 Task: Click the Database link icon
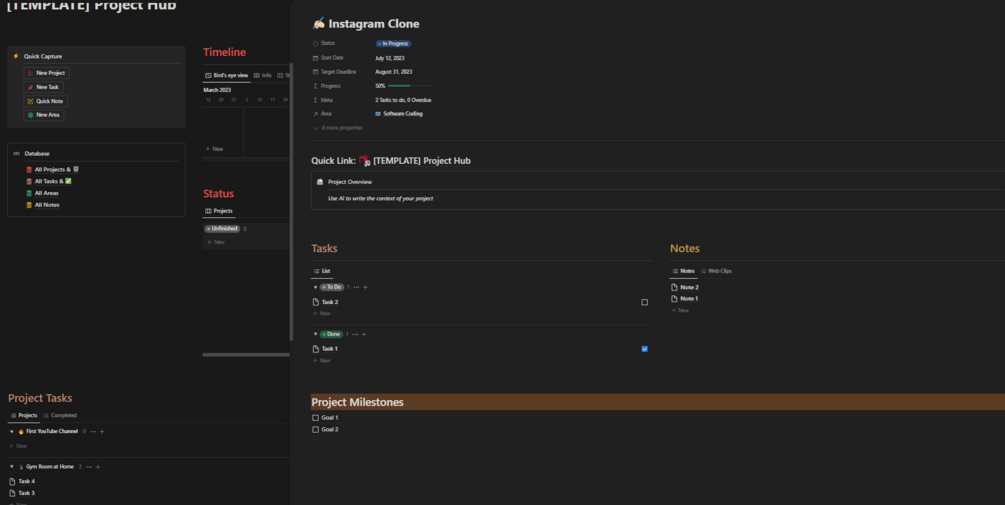pyautogui.click(x=17, y=154)
